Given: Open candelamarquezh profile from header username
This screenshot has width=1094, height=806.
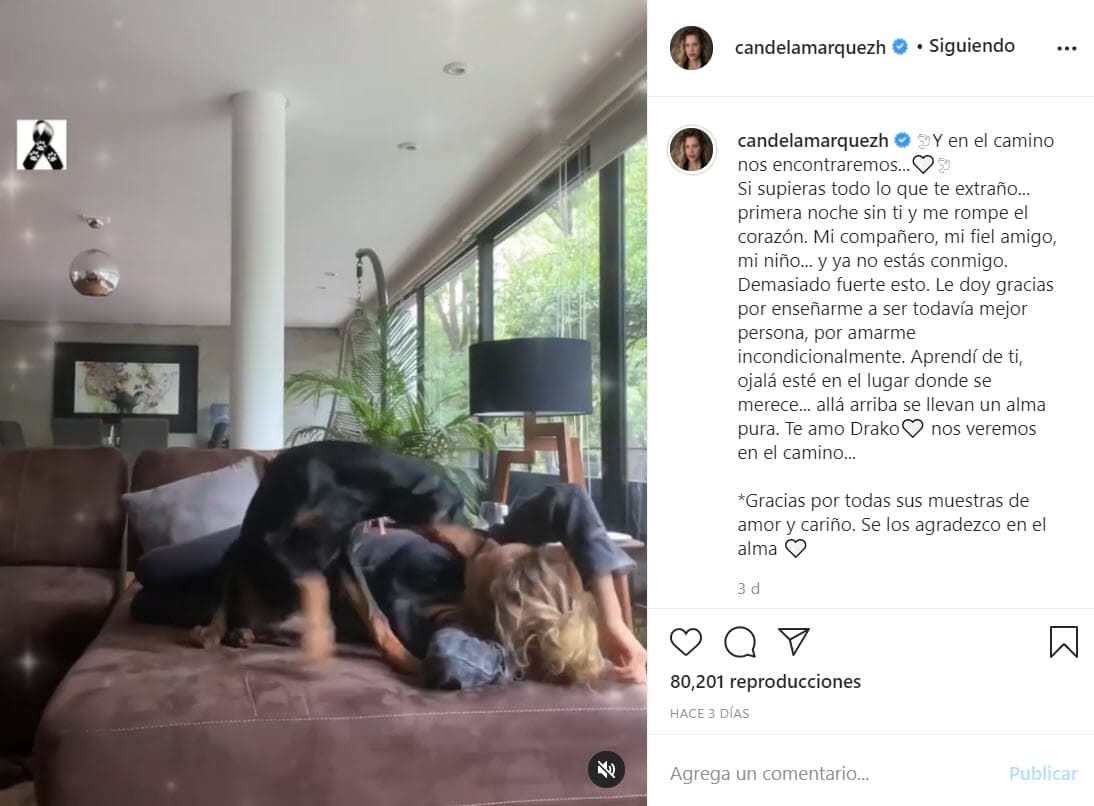Looking at the screenshot, I should click(x=809, y=47).
